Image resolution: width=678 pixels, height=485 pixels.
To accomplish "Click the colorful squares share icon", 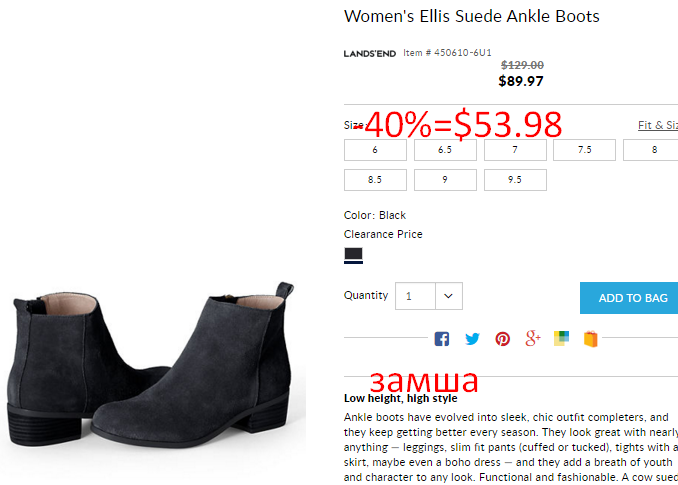I will pos(561,338).
